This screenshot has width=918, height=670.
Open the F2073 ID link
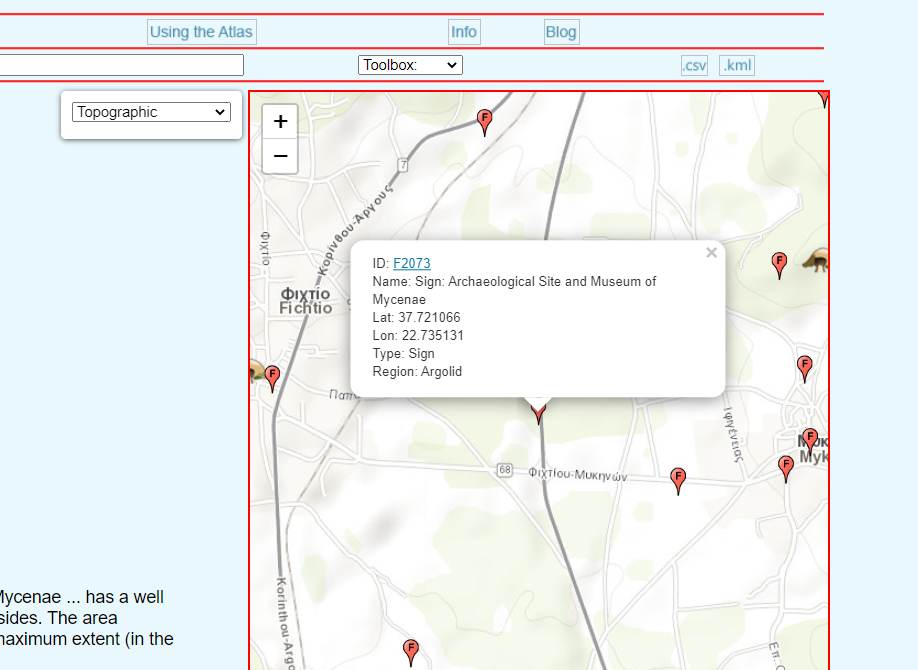coord(411,263)
